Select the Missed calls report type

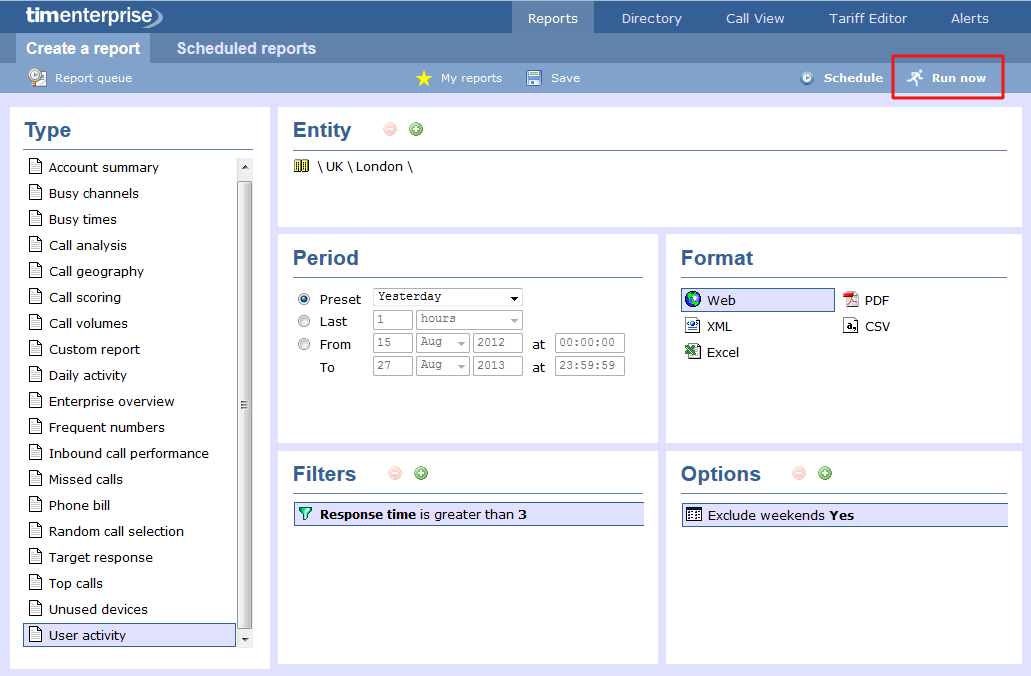pos(85,479)
